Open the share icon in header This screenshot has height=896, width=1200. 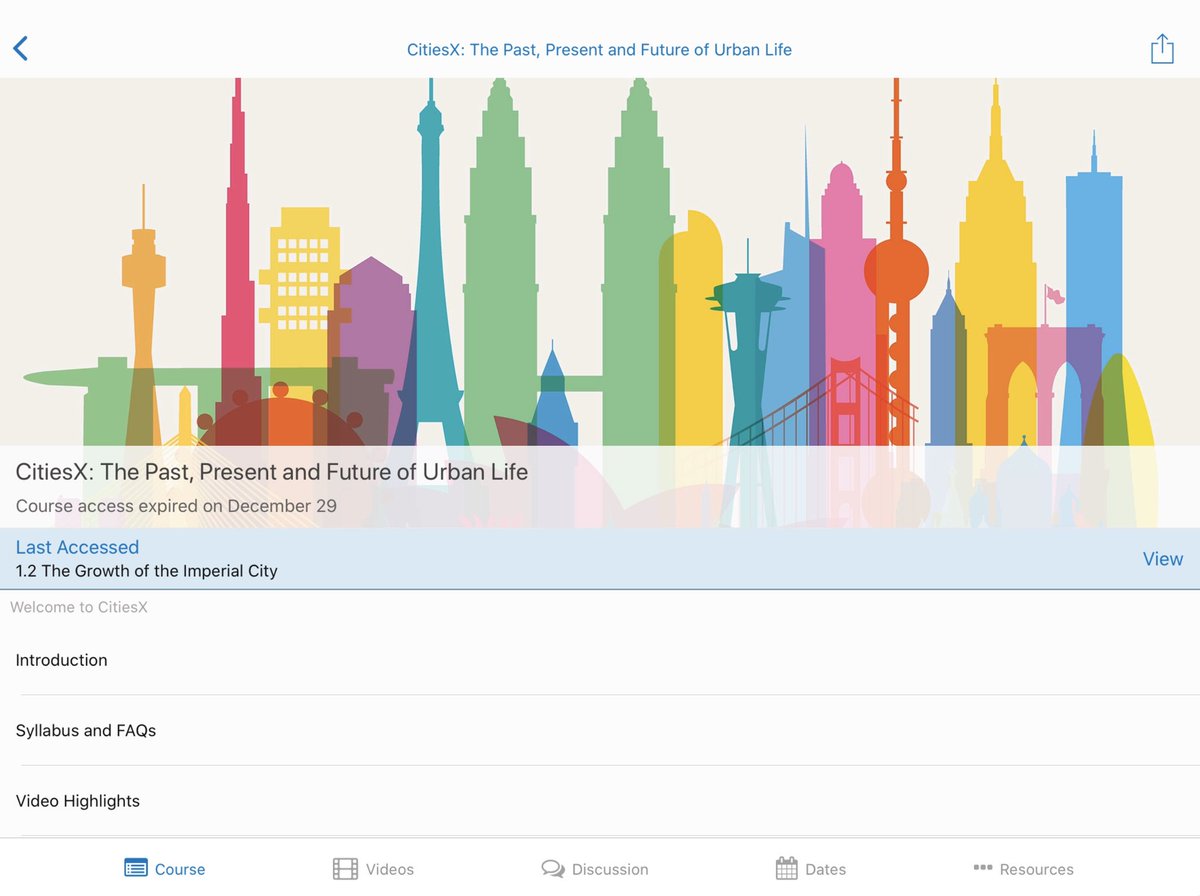click(x=1161, y=48)
